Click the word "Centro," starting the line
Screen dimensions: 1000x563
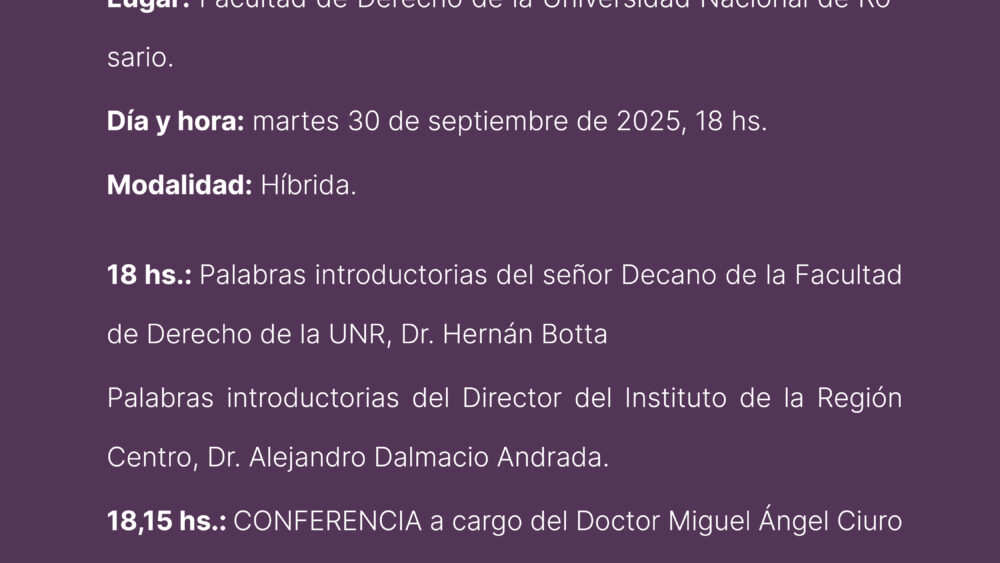(x=152, y=458)
